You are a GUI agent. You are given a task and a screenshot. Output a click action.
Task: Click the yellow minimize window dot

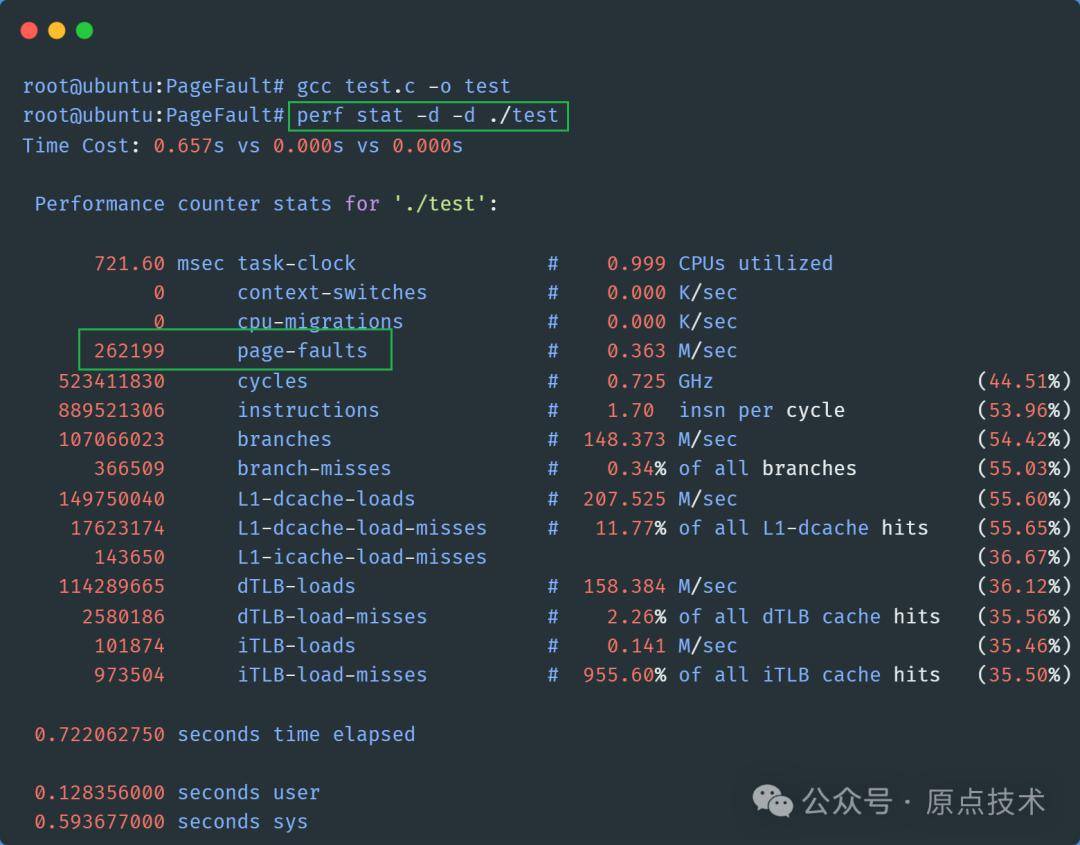click(56, 30)
